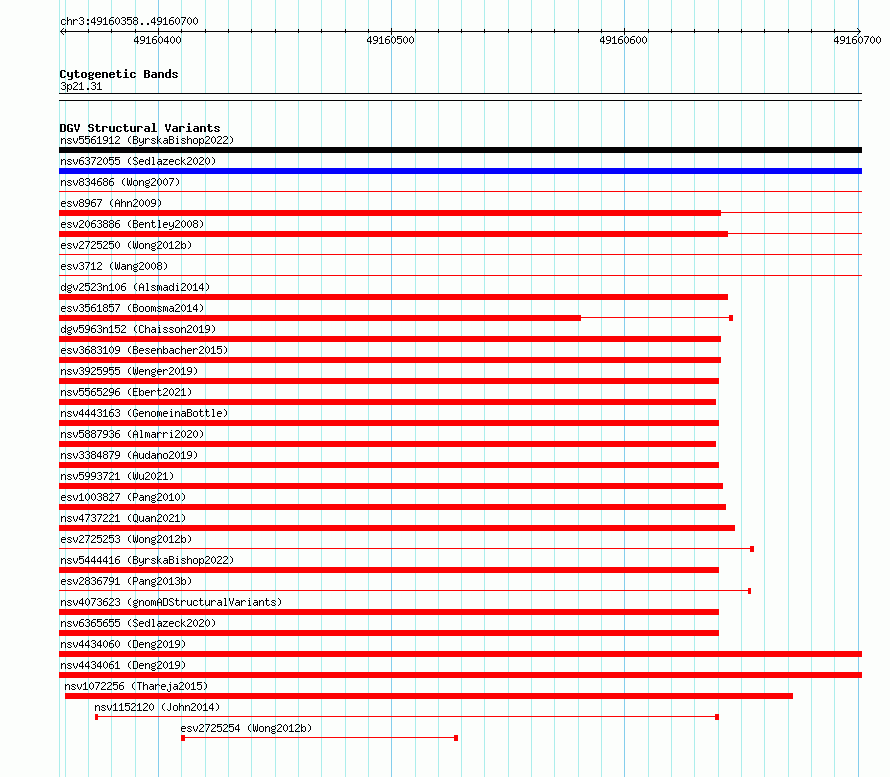
Task: Click ruler position 49160400
Action: coord(157,40)
